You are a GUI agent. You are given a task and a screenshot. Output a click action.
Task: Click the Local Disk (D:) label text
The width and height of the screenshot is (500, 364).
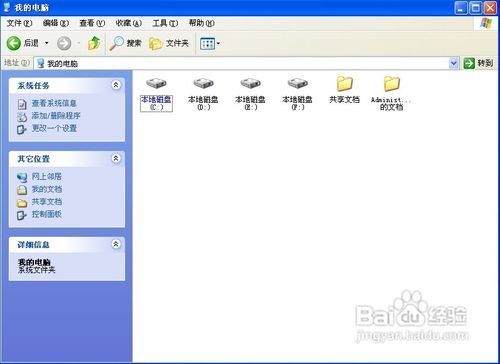click(203, 103)
